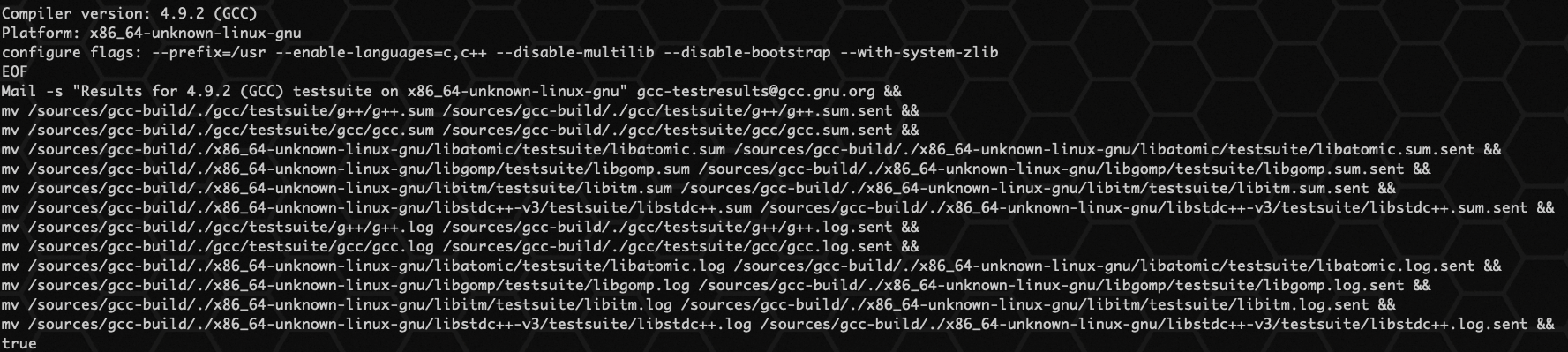Click the --disable-multilib configure flag
The image size is (1568, 352).
click(574, 52)
